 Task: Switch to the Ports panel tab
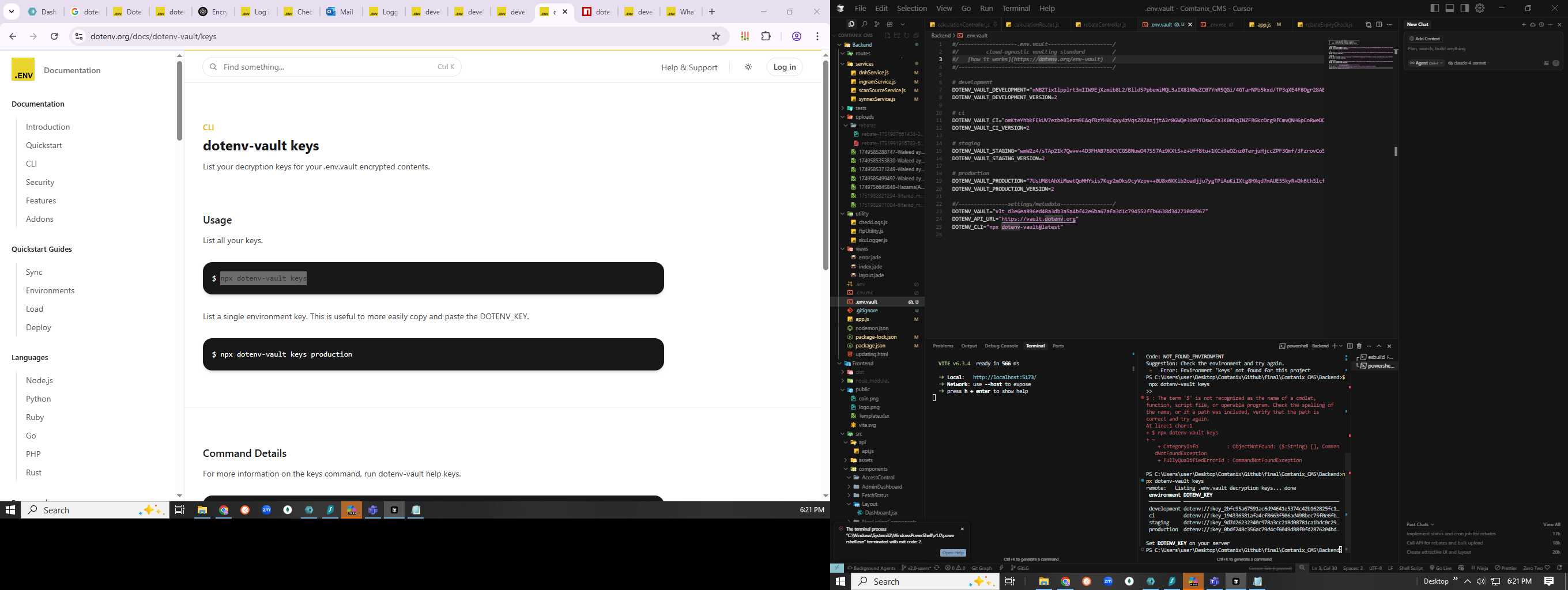1058,346
